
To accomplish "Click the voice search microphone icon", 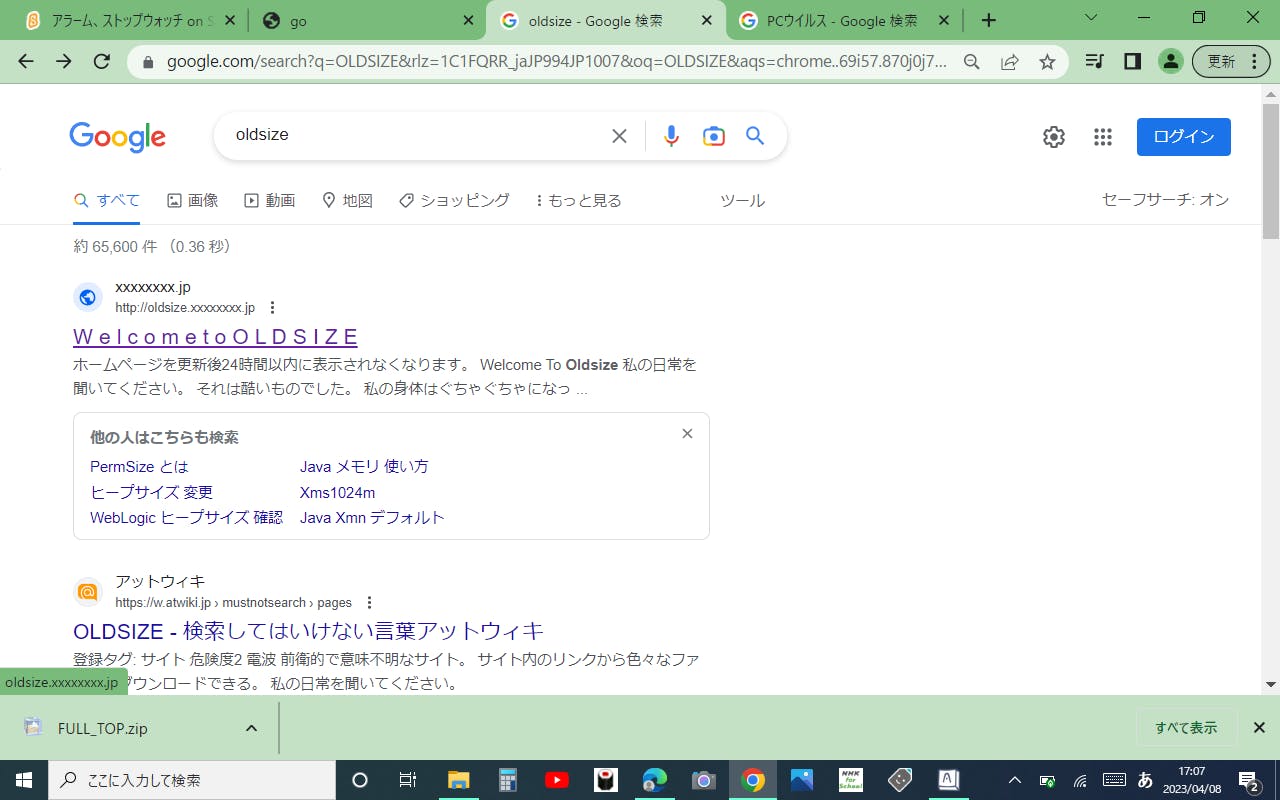I will point(671,136).
